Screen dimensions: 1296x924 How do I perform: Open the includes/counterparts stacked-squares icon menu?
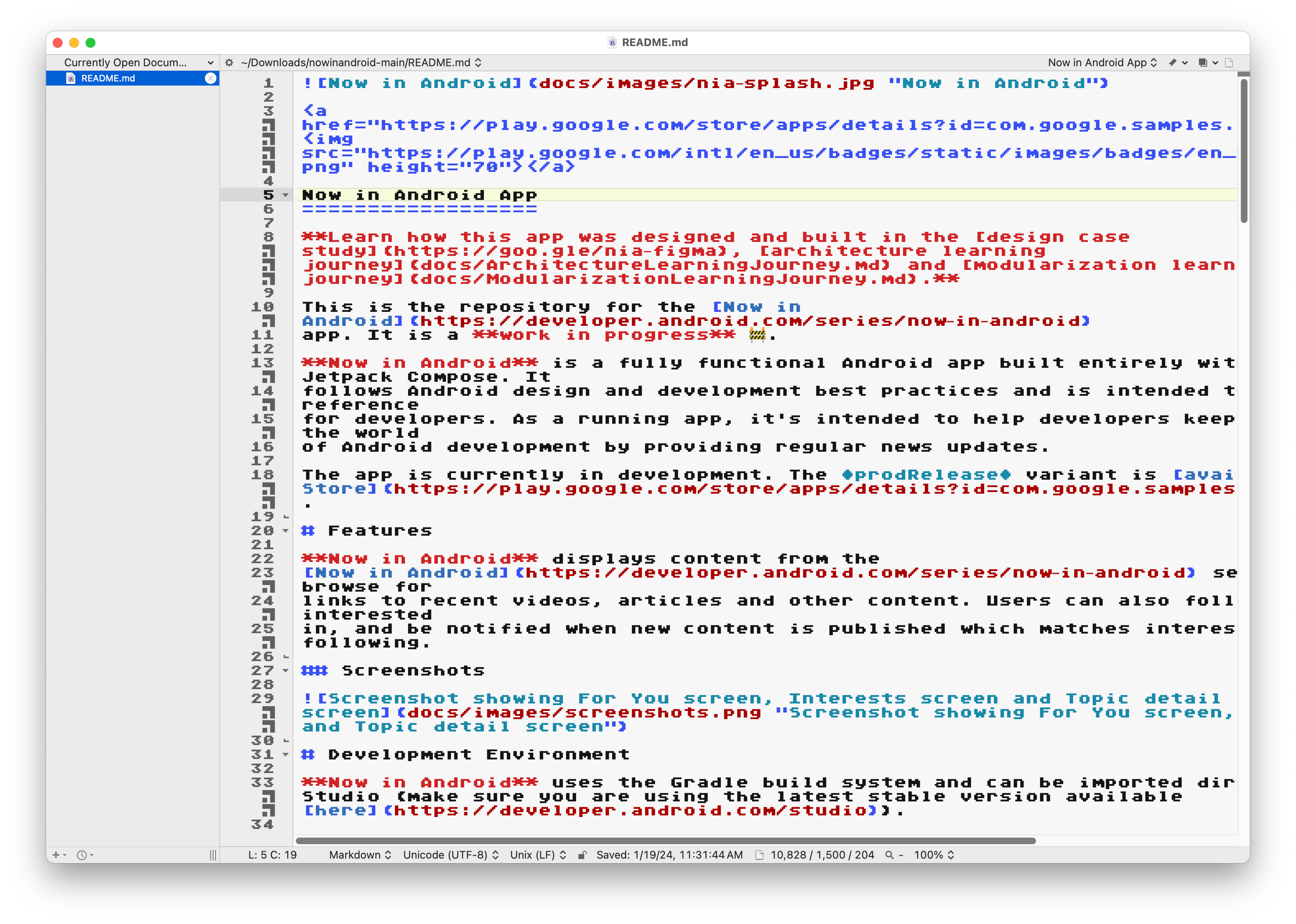point(1203,63)
